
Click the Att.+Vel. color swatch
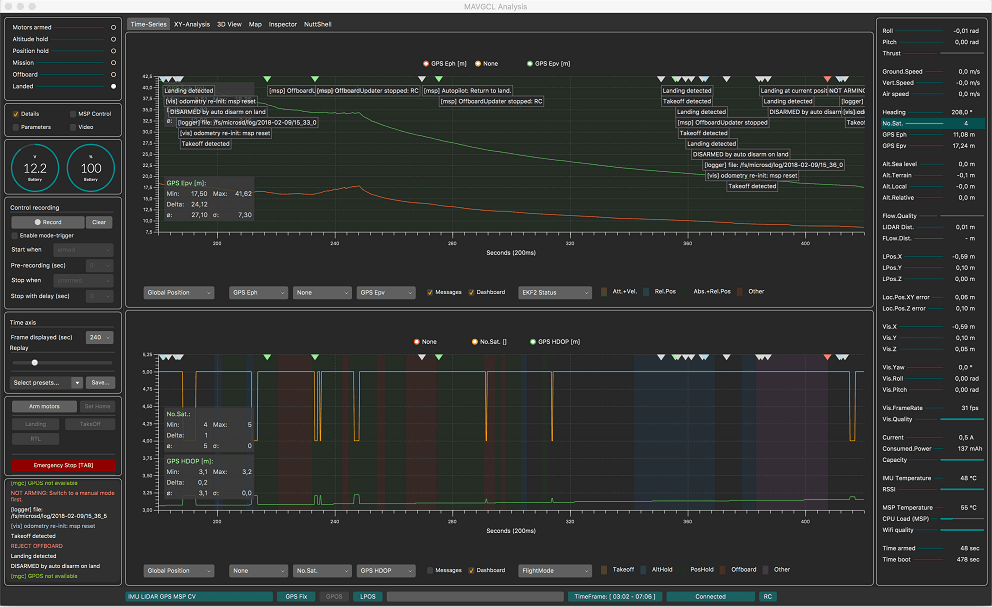click(x=604, y=292)
